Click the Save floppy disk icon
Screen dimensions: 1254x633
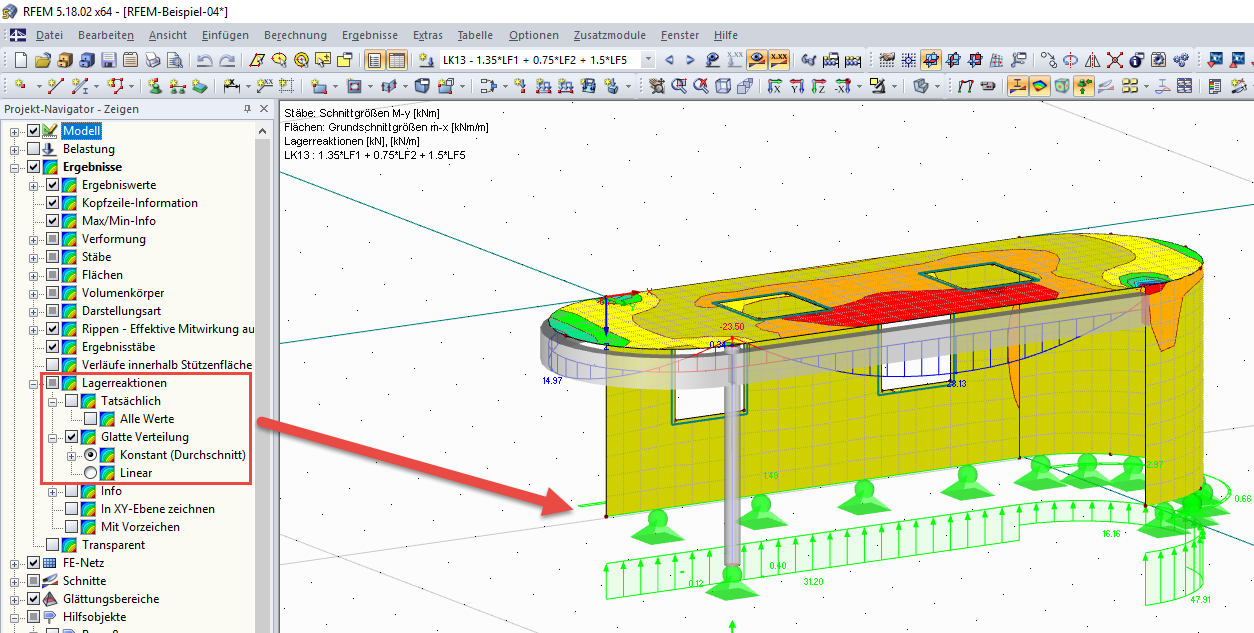(109, 60)
